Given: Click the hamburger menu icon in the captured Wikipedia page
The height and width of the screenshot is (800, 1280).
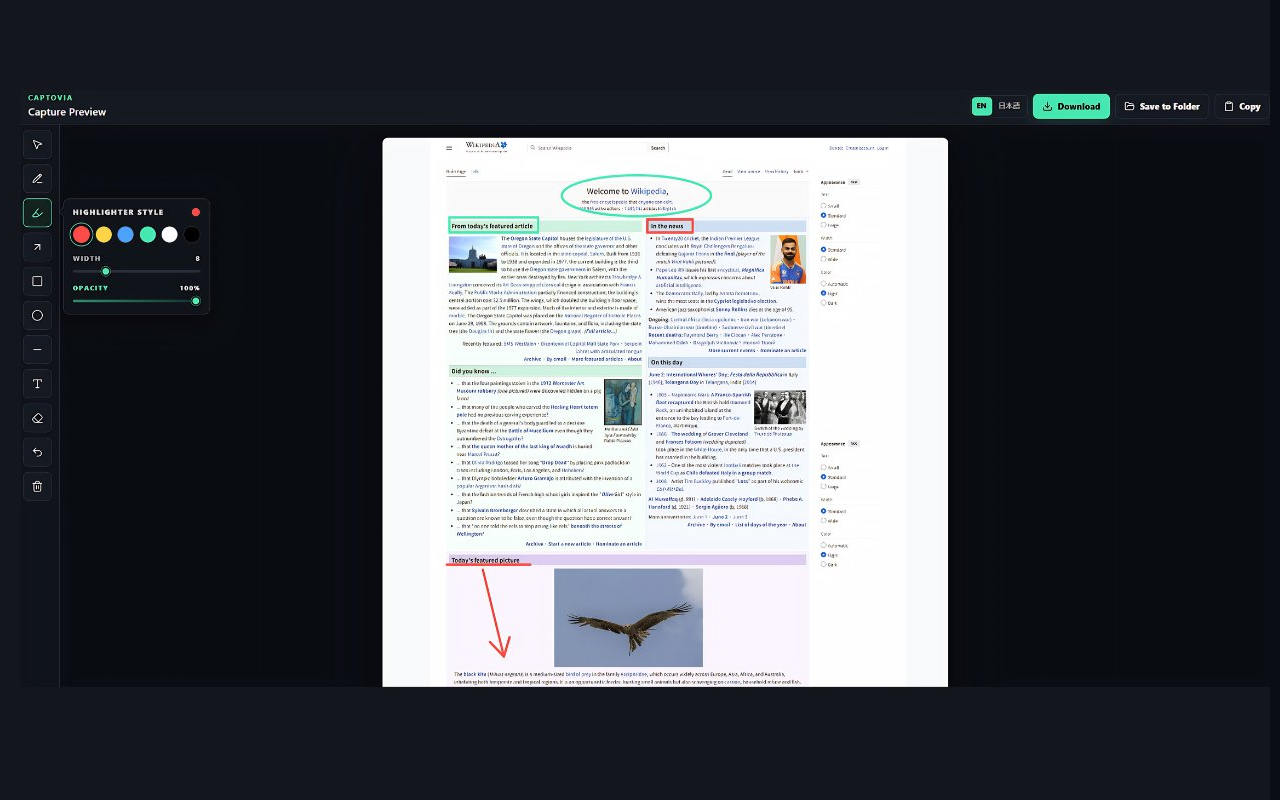Looking at the screenshot, I should coord(449,148).
